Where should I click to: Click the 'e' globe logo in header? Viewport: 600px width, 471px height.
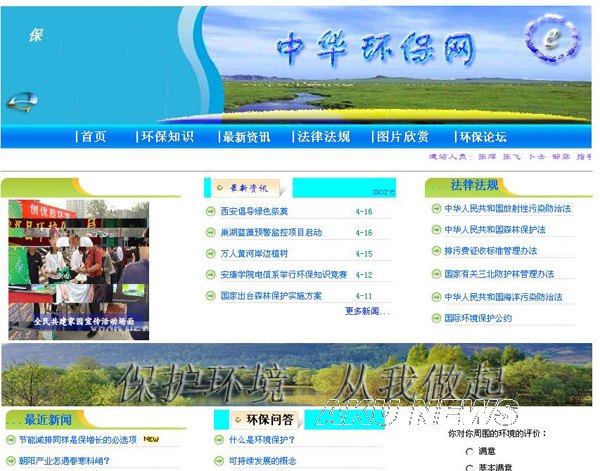[552, 40]
